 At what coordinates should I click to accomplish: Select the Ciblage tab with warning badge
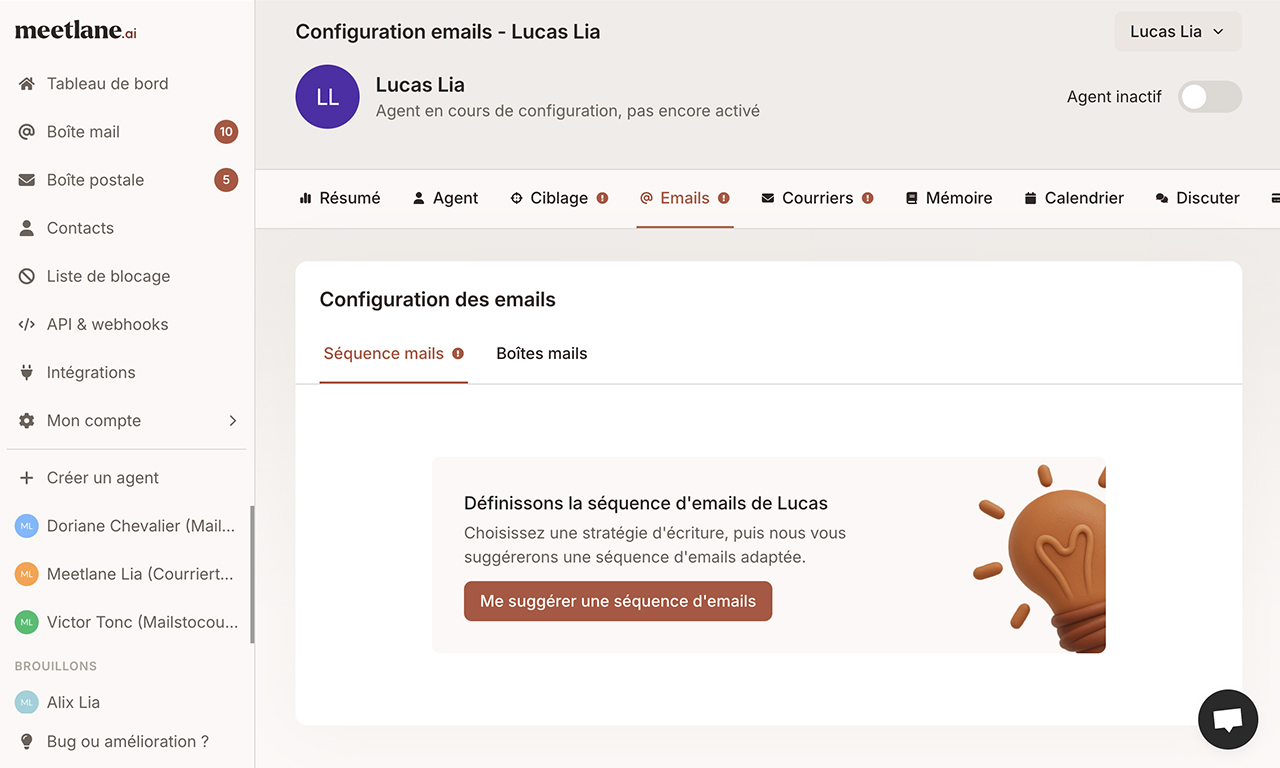click(559, 198)
